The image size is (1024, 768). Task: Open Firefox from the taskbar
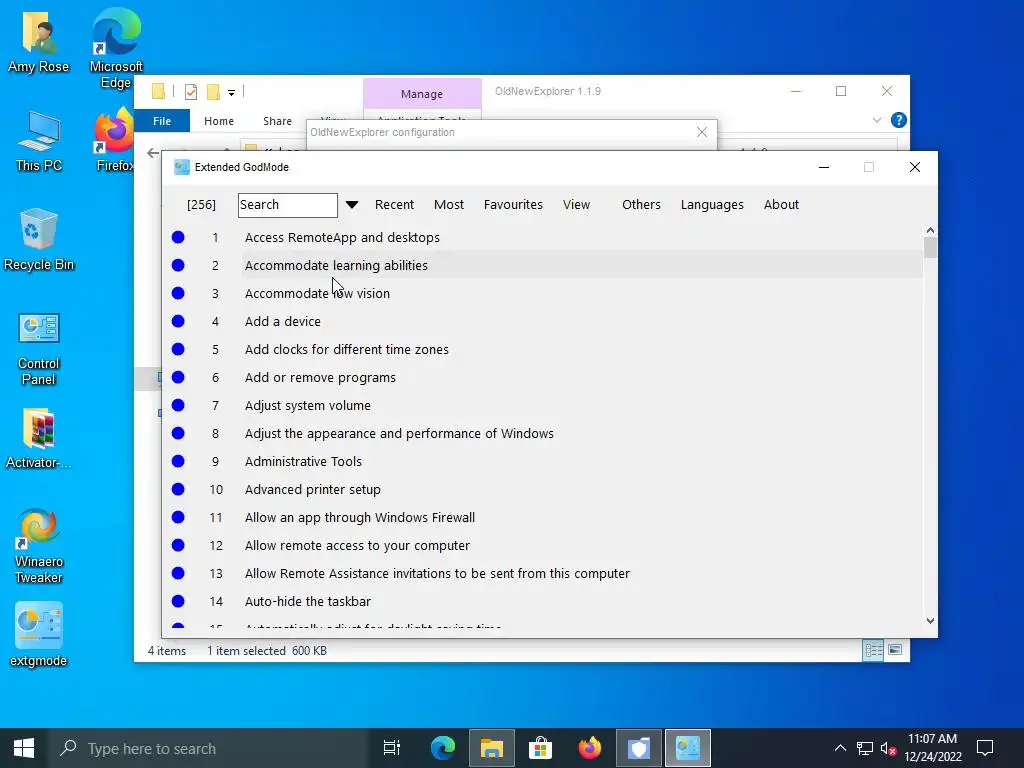590,748
